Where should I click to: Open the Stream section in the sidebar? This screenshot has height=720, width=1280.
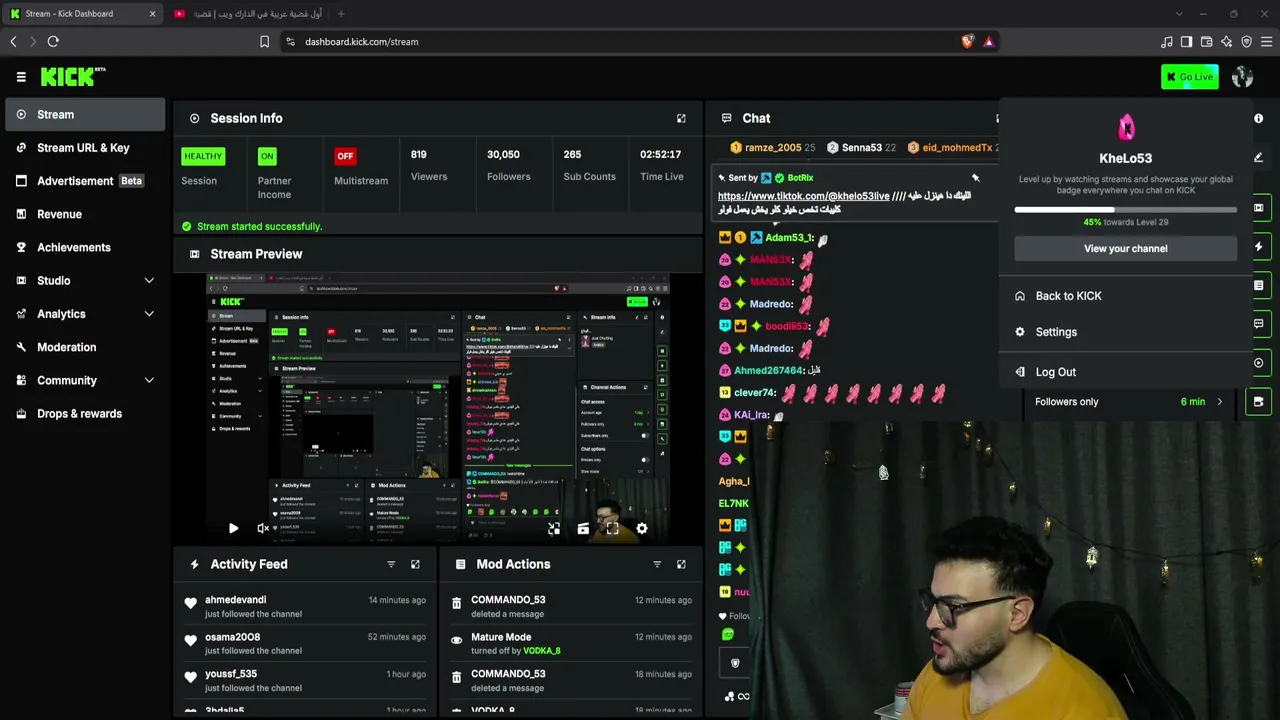coord(85,114)
